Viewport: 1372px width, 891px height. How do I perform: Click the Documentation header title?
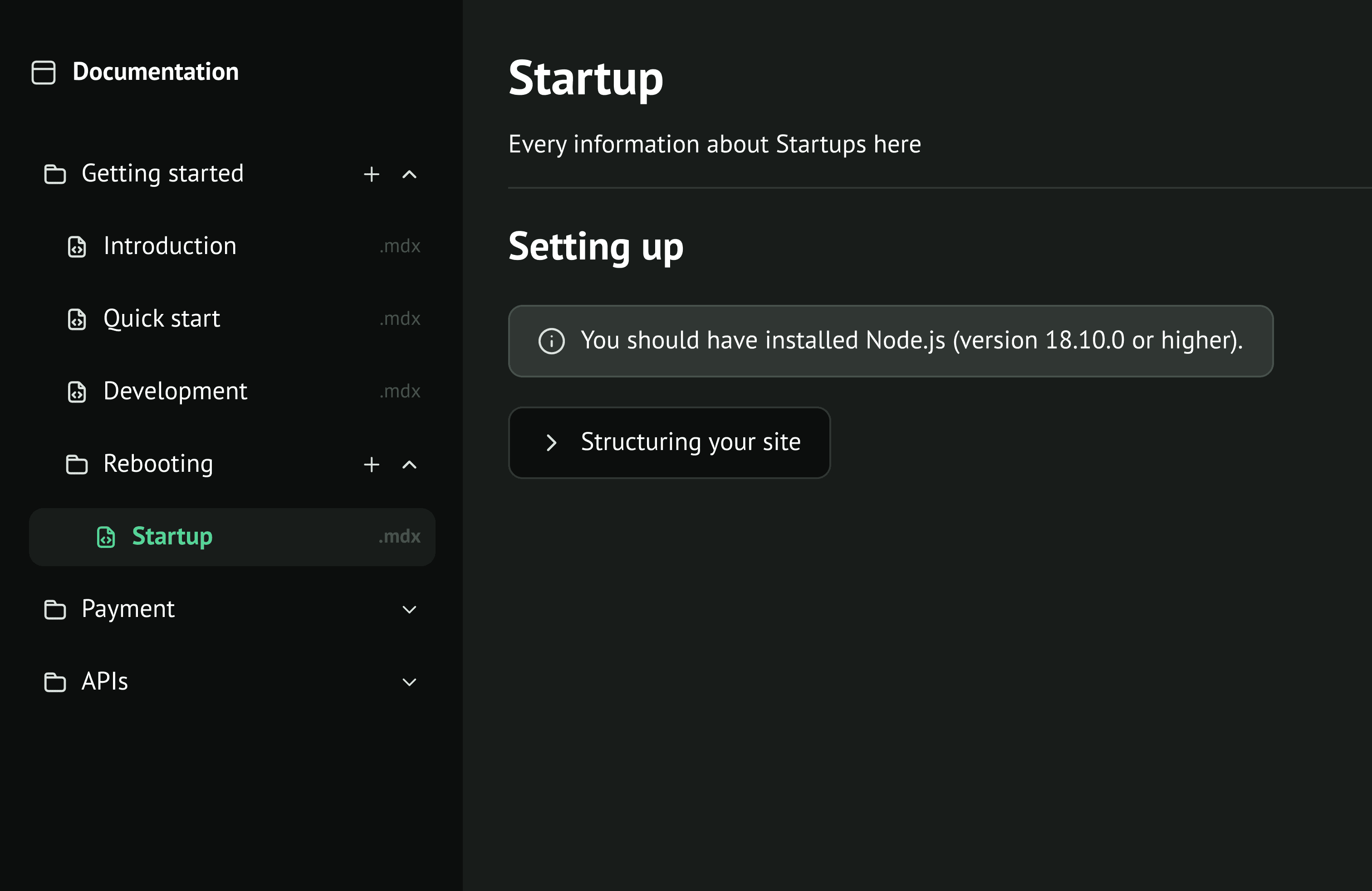click(156, 73)
